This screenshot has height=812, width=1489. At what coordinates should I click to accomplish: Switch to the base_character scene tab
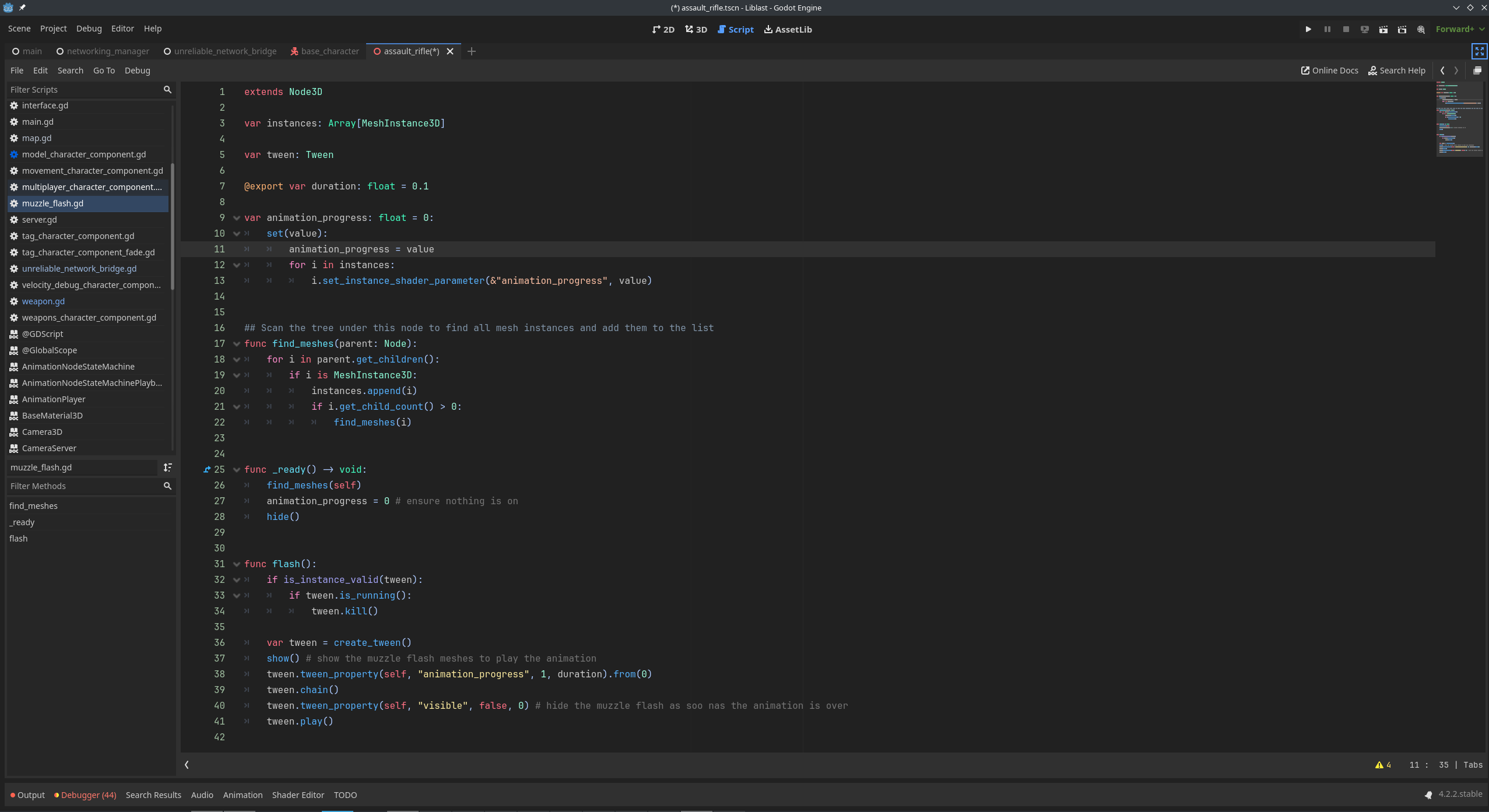[325, 51]
